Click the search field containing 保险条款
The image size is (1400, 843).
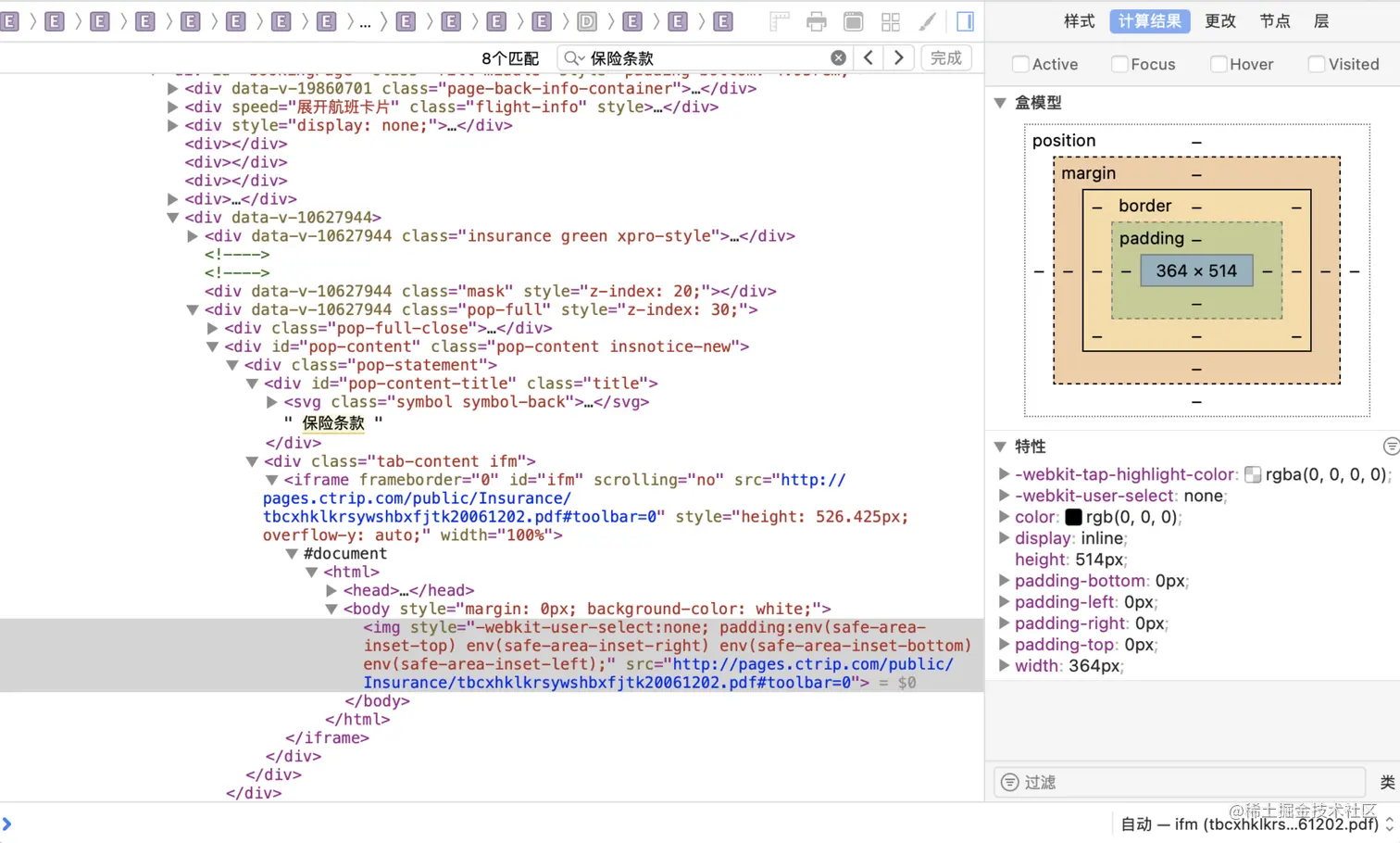tap(706, 58)
